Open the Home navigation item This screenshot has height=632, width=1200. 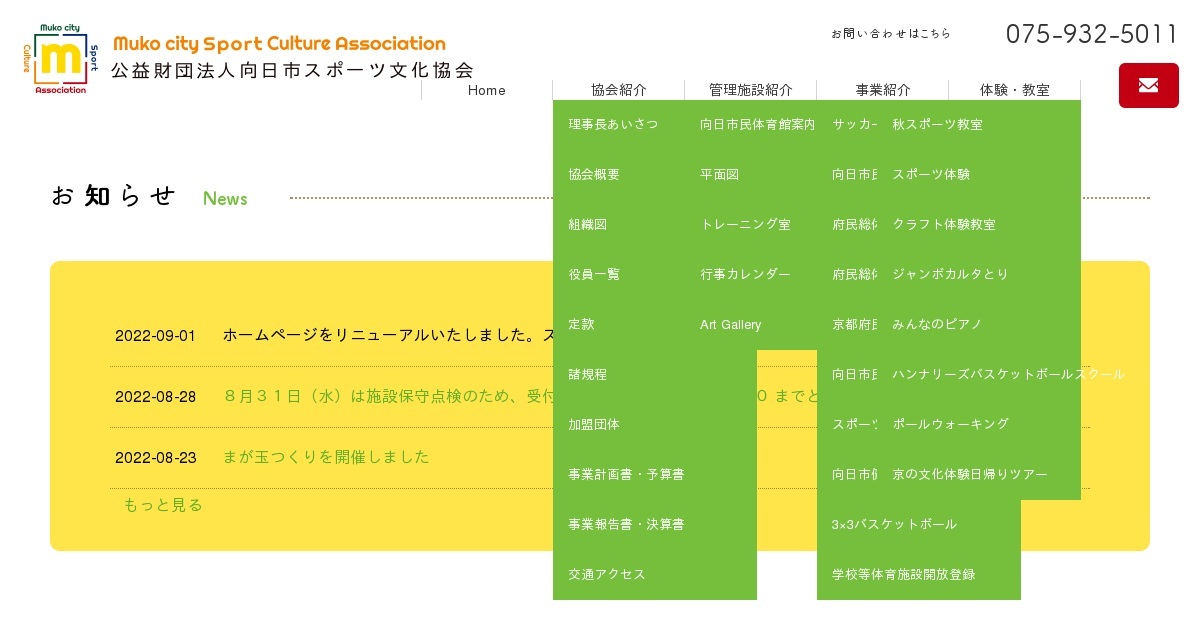coord(487,90)
